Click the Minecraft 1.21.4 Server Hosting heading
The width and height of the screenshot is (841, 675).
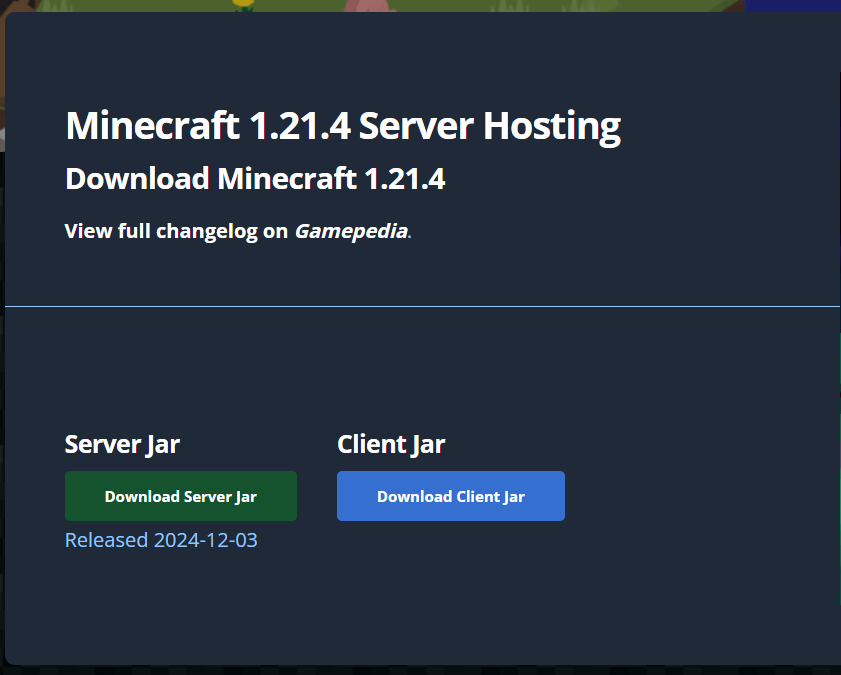click(x=343, y=127)
